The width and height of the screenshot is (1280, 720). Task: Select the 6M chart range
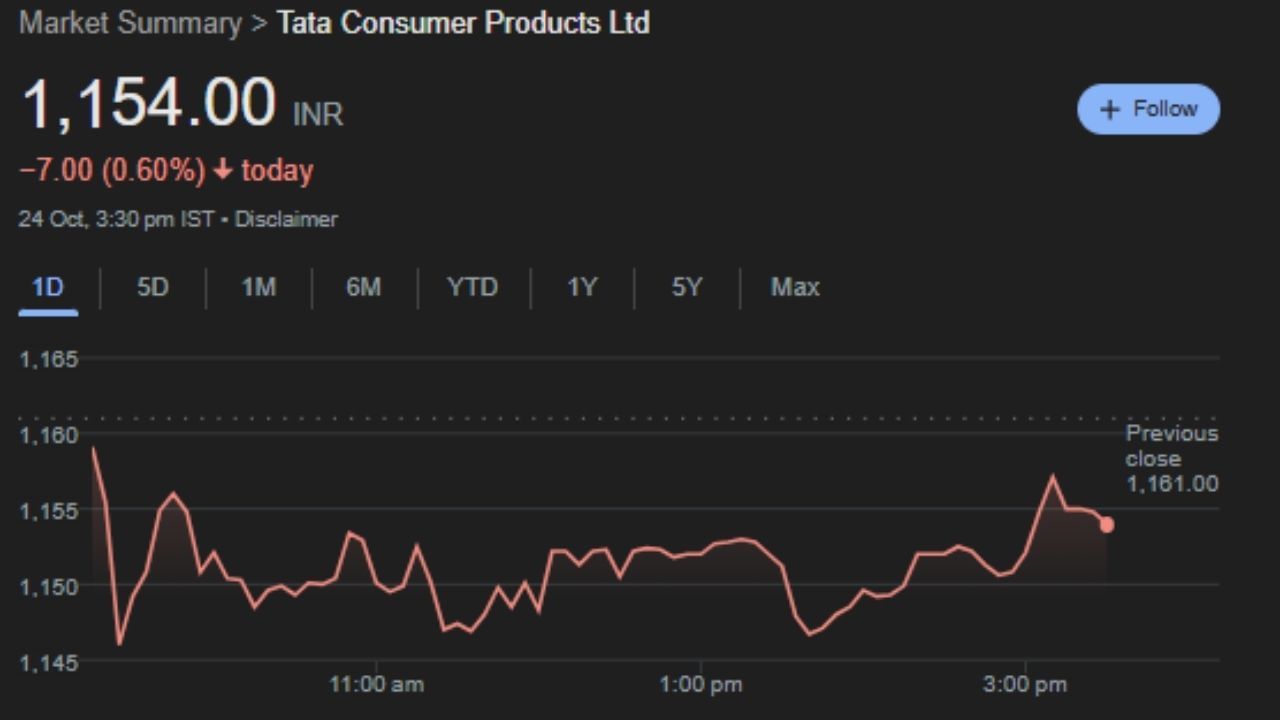[363, 288]
